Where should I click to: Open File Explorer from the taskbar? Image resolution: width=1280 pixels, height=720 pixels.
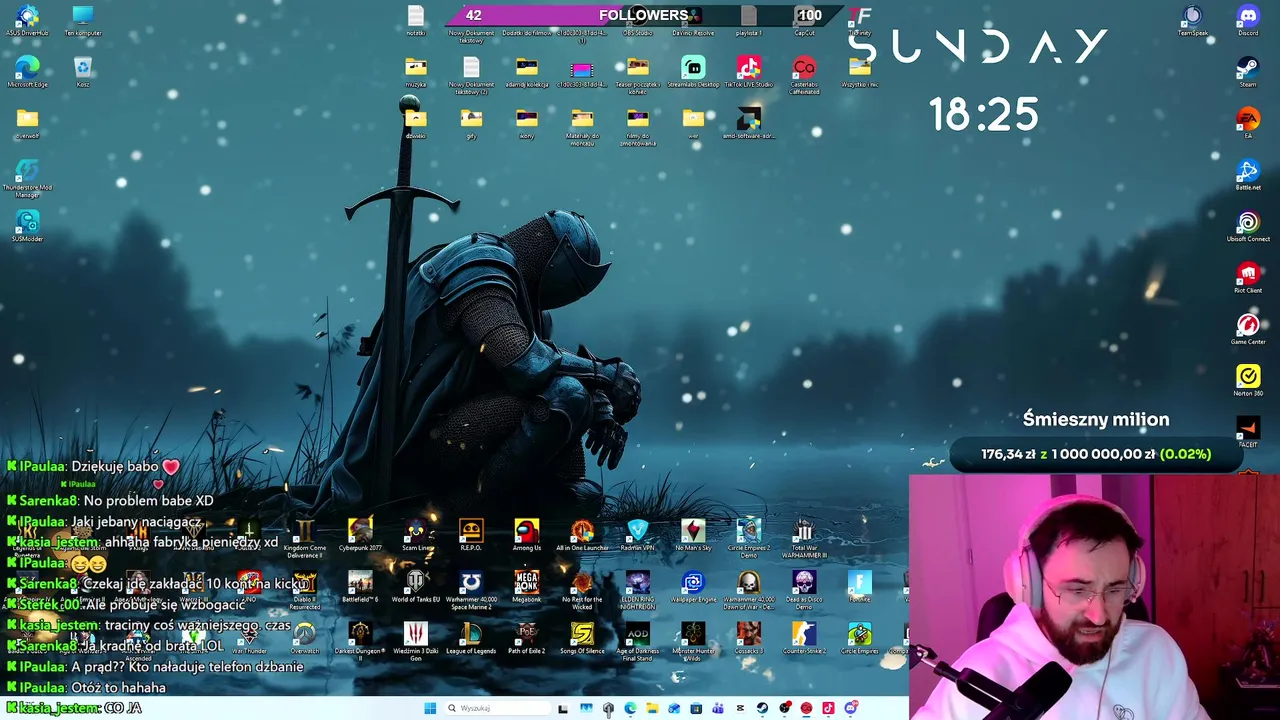(652, 708)
